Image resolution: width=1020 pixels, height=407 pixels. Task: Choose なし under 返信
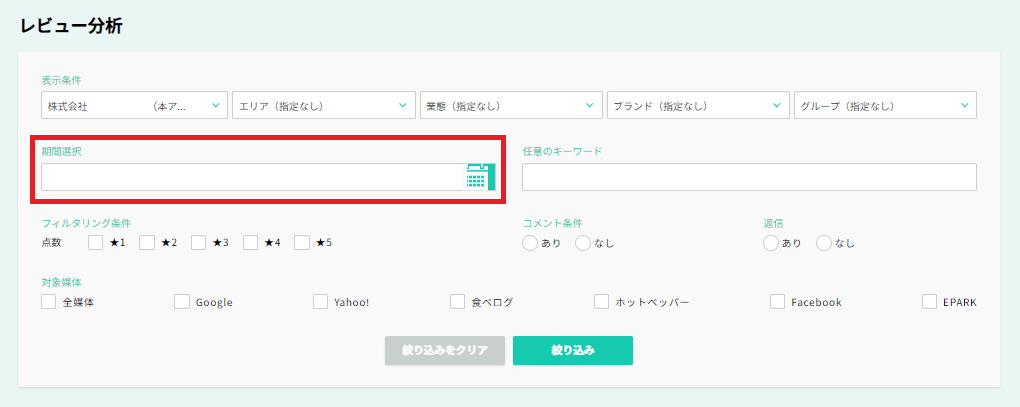tap(824, 243)
